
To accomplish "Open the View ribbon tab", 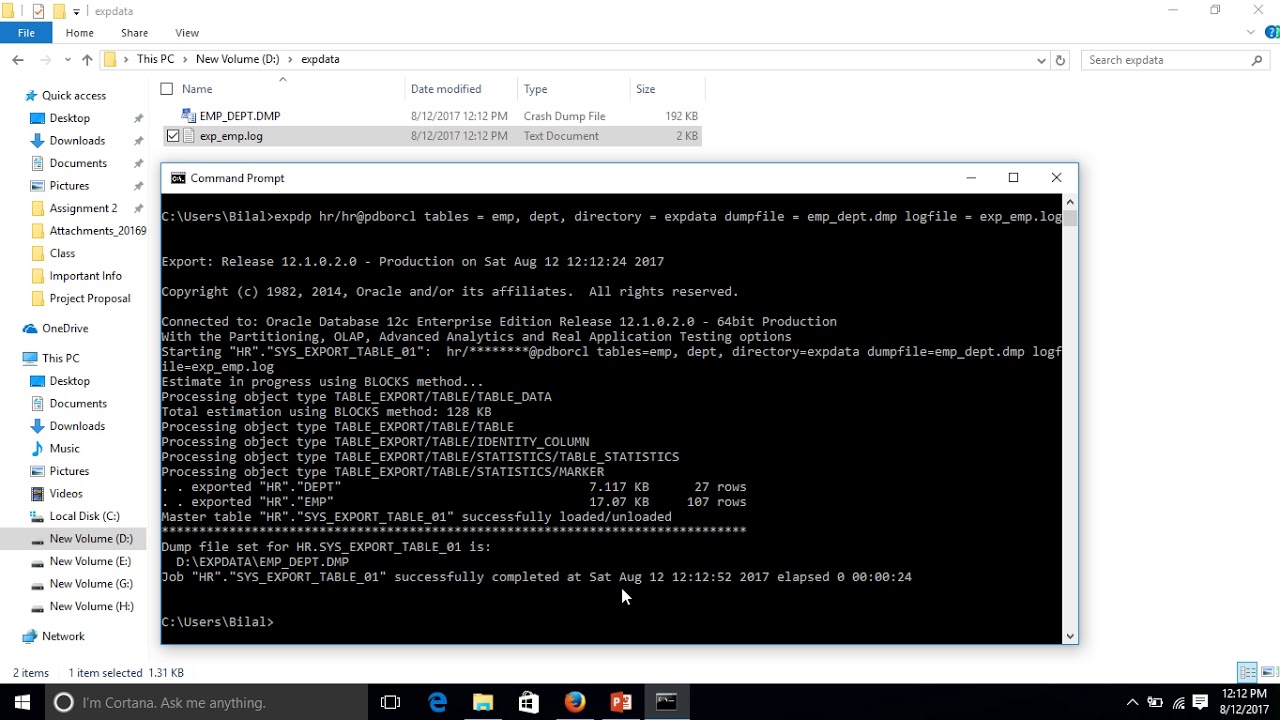I will point(187,33).
